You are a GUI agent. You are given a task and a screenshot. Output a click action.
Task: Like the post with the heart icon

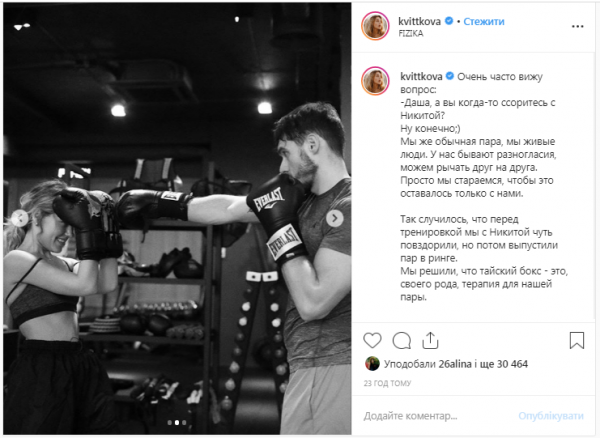click(372, 340)
